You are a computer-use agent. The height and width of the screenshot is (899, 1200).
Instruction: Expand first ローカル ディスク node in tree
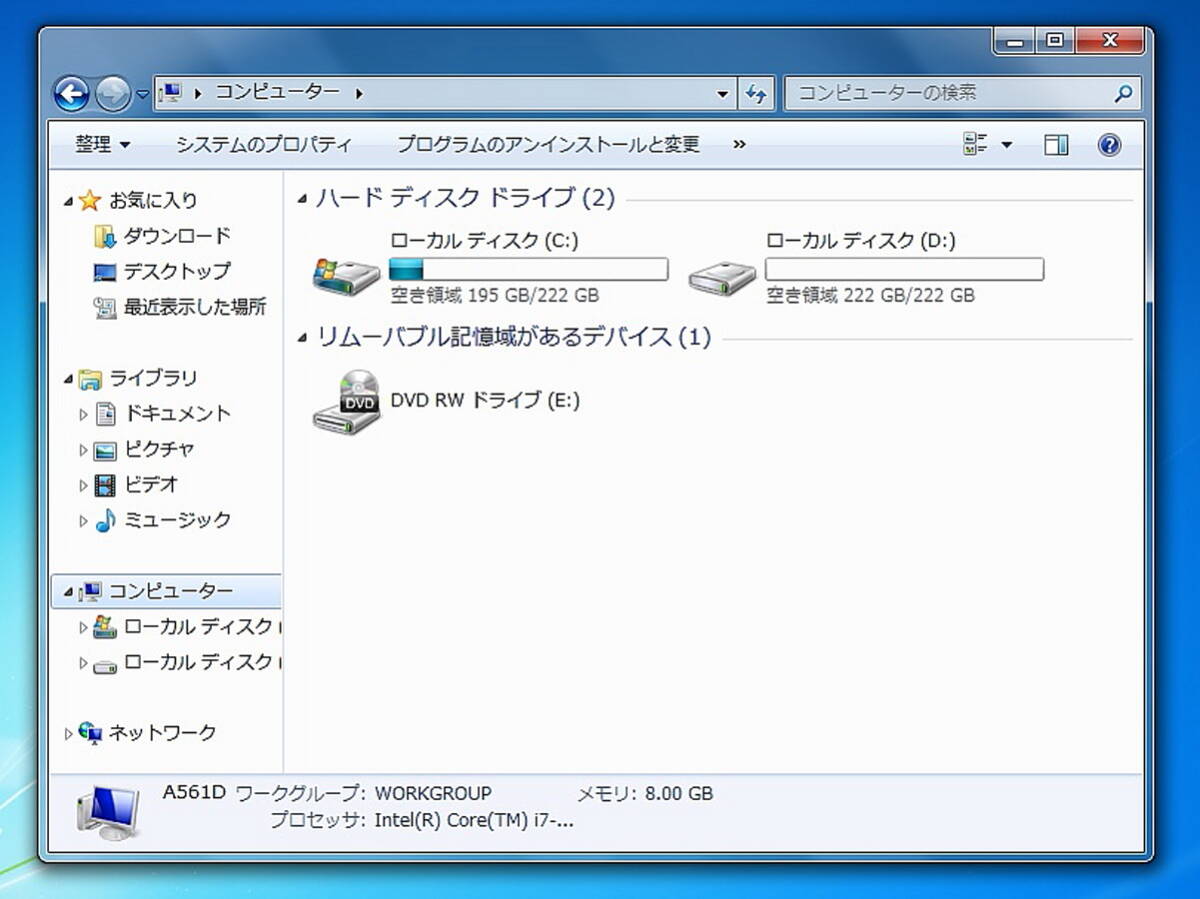click(x=84, y=628)
